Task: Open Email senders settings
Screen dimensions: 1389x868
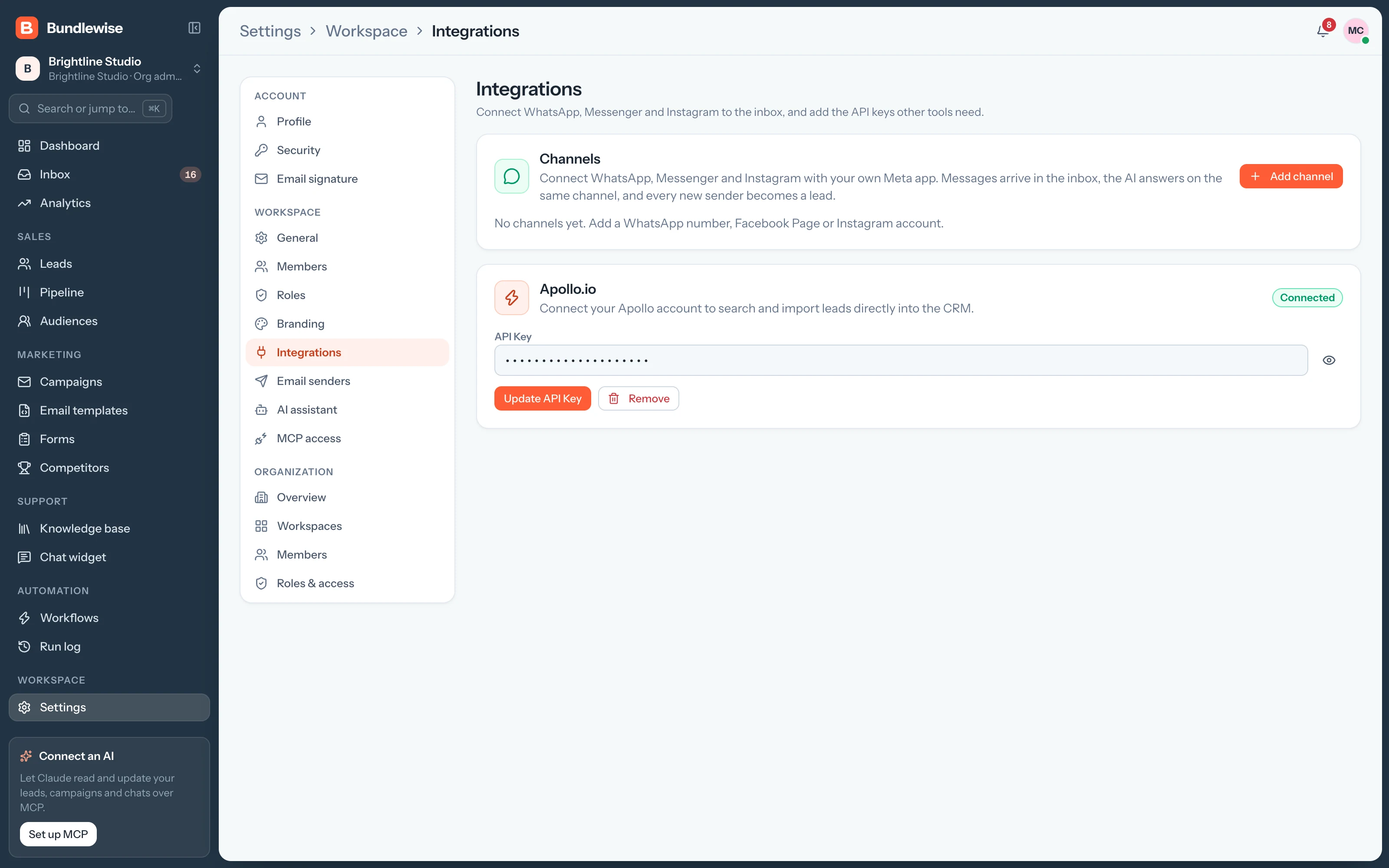Action: tap(347, 381)
